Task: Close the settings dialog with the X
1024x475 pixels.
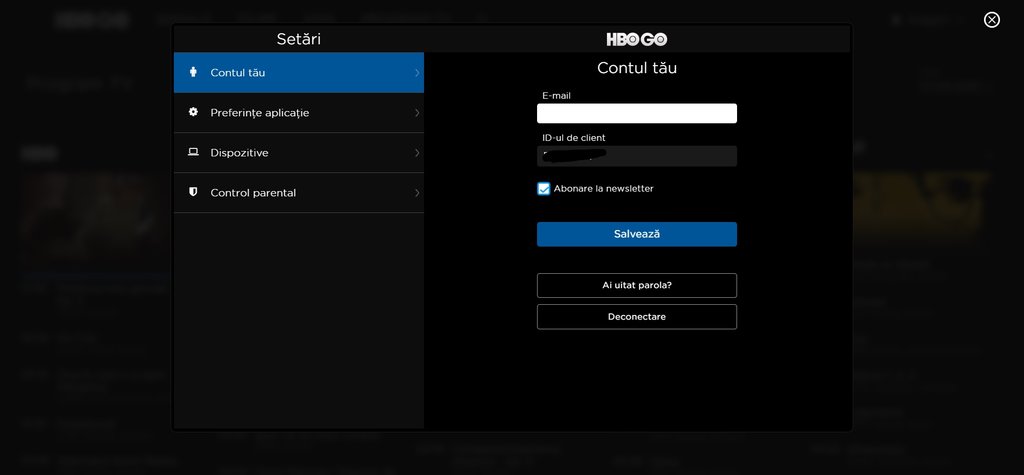Action: (x=991, y=20)
